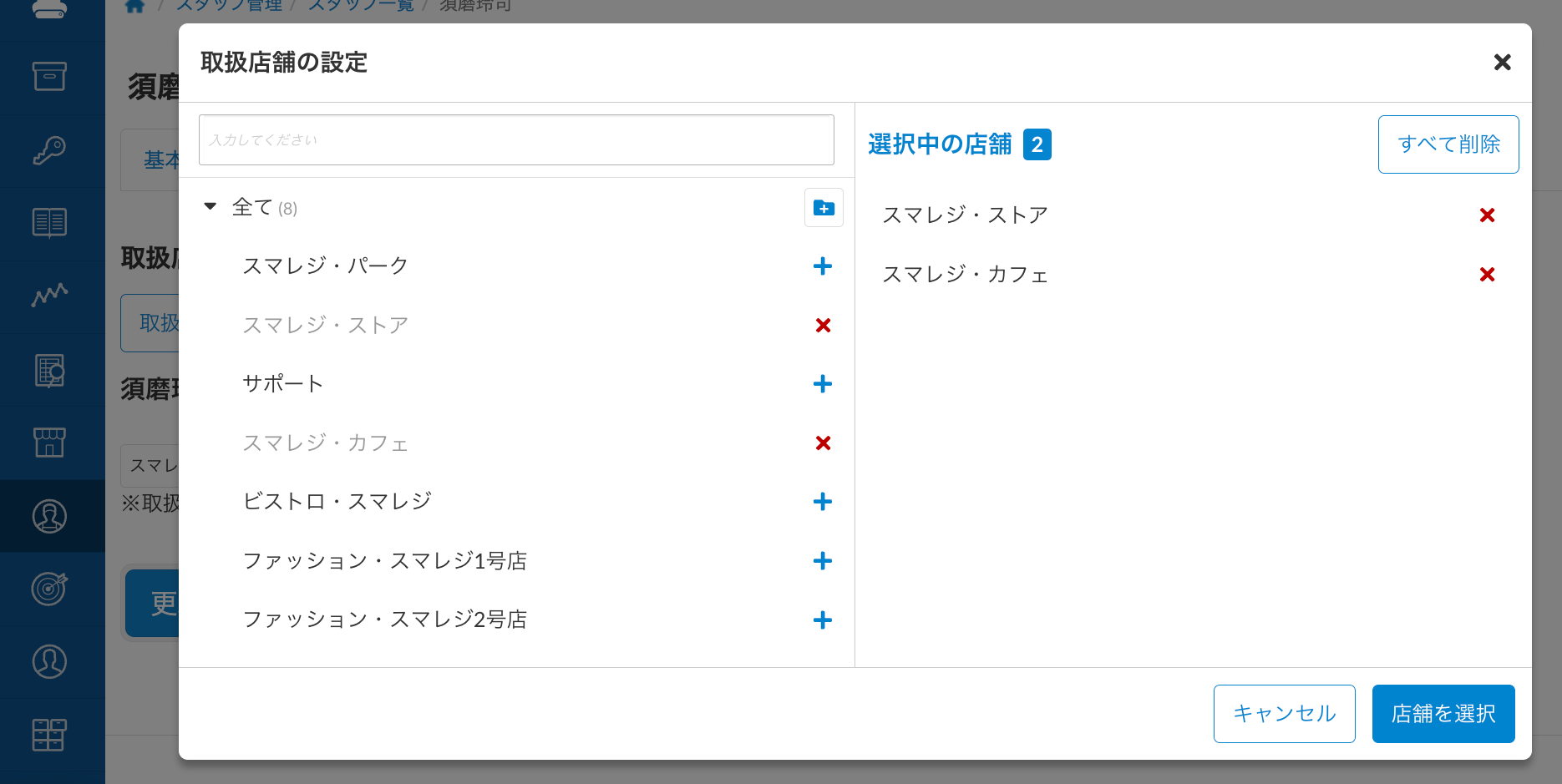Click add-all folder icon beside 全て

(x=824, y=208)
